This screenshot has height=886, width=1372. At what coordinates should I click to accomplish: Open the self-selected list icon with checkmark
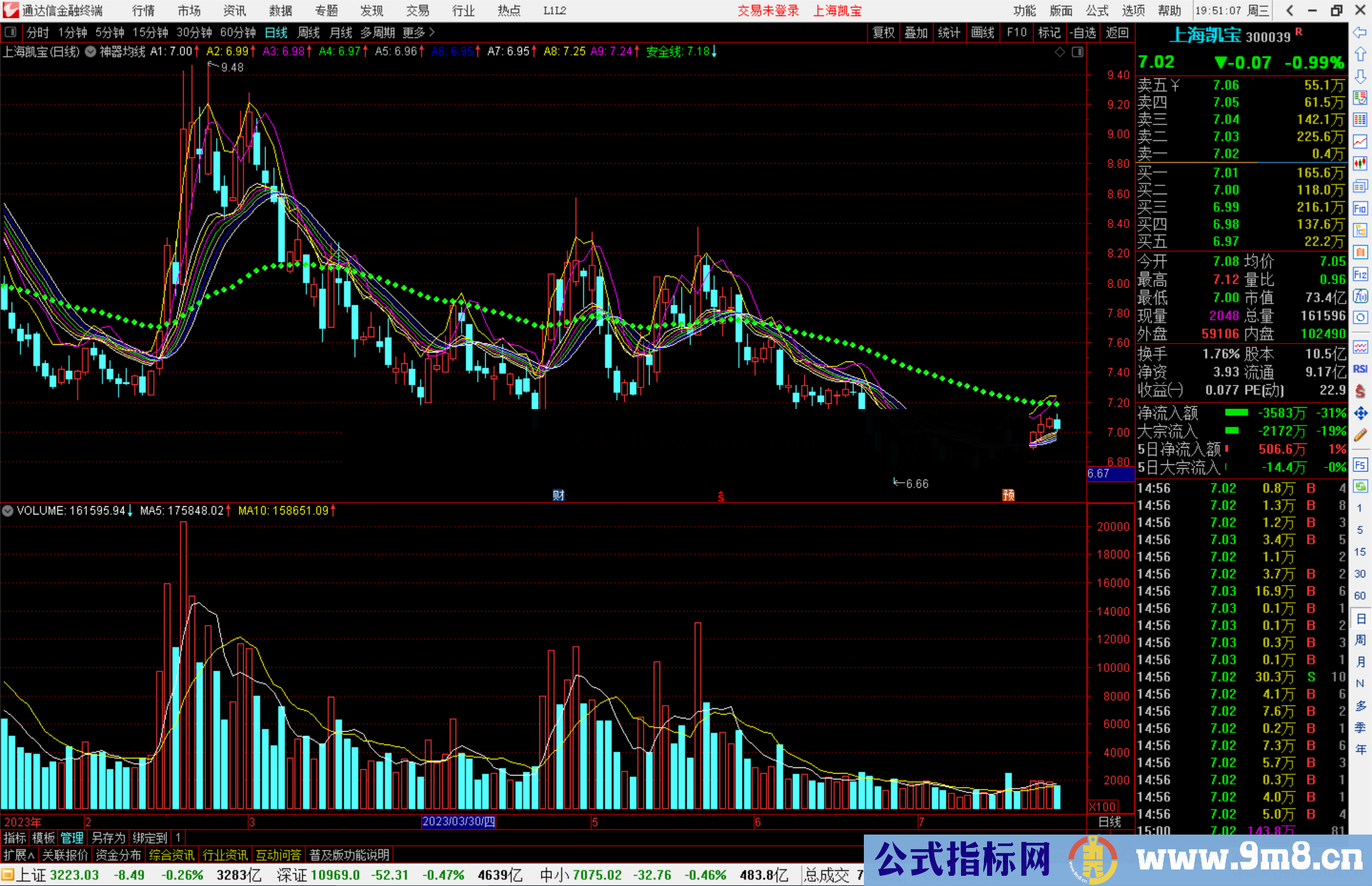(x=1360, y=98)
